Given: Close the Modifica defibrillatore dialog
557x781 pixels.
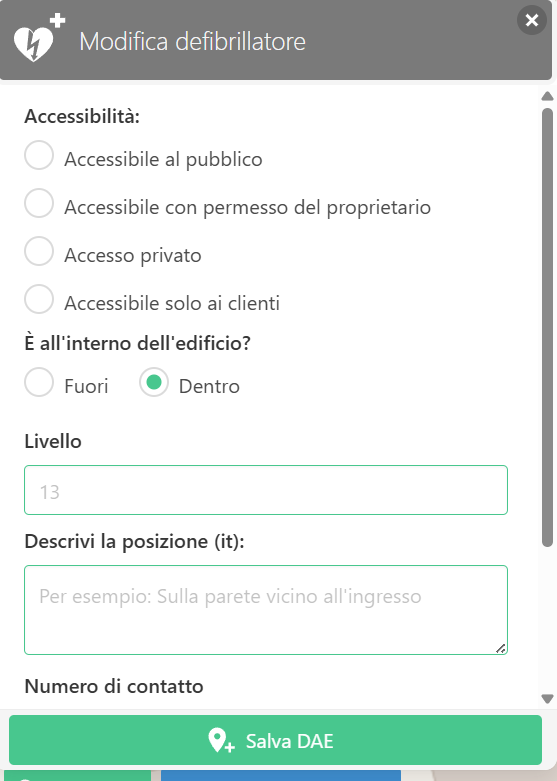Looking at the screenshot, I should [x=532, y=20].
